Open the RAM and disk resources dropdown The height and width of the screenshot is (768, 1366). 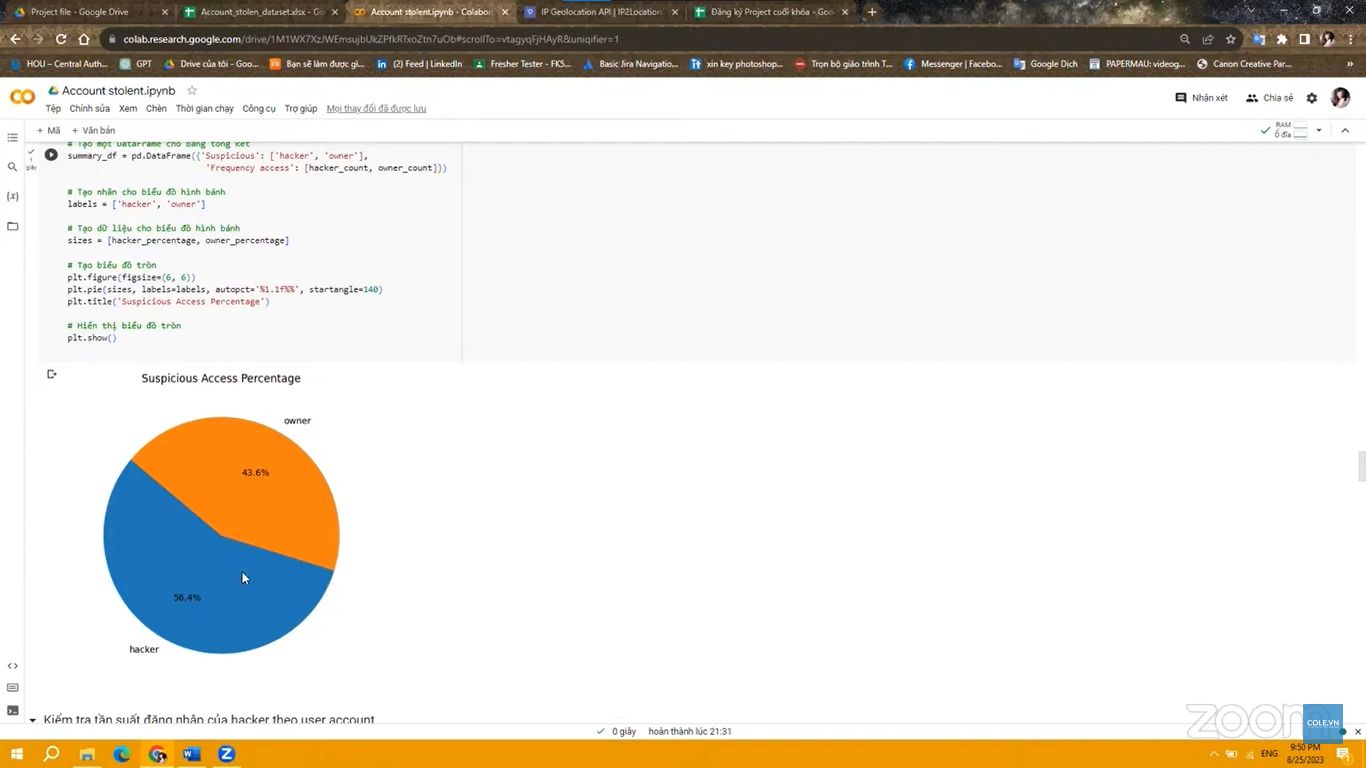[1319, 130]
